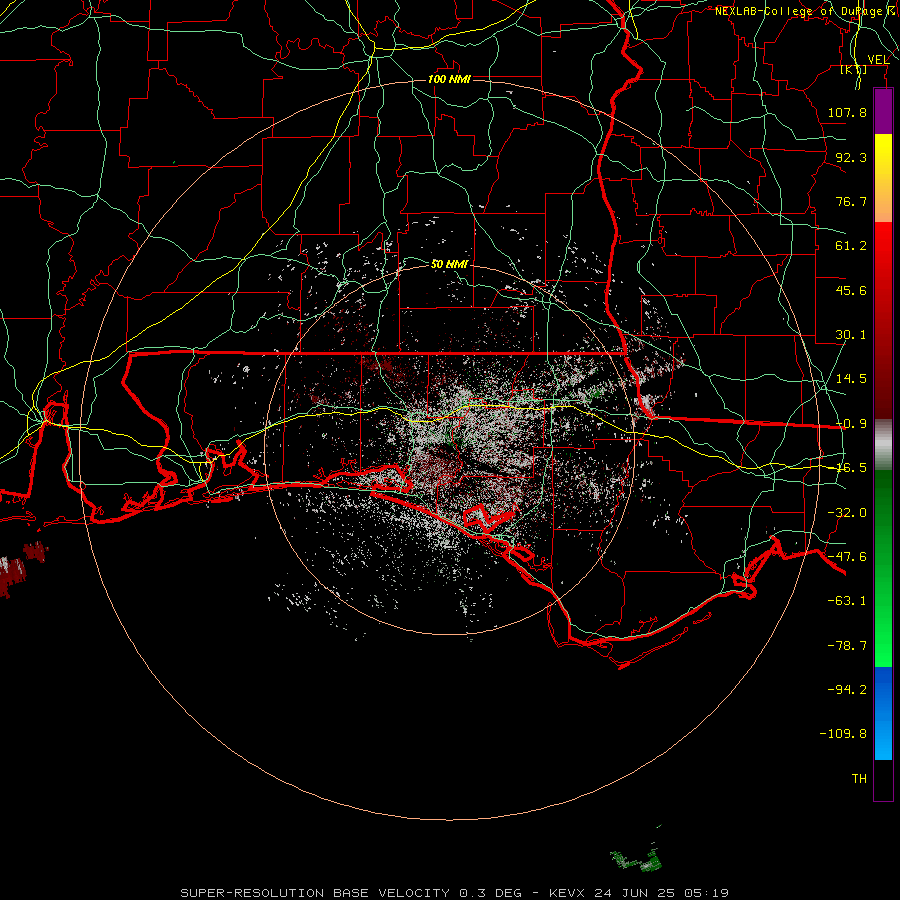The image size is (900, 900).
Task: Click the -109.8 velocity scale value
Action: coord(843,734)
